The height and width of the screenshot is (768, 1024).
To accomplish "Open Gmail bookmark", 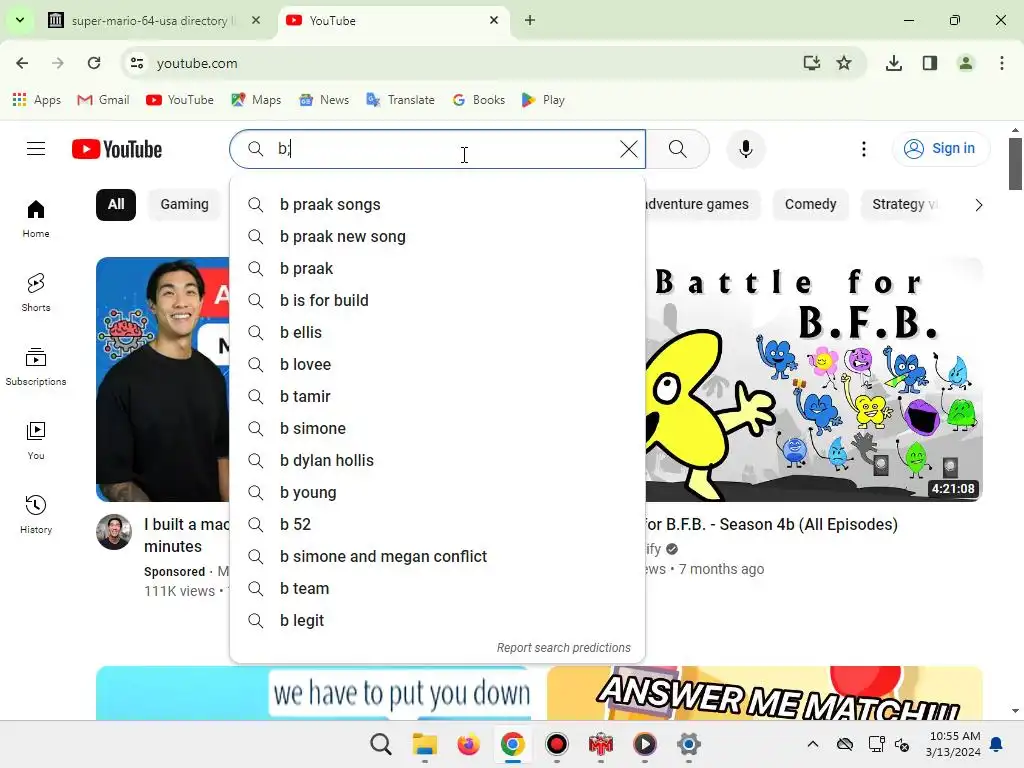I will click(103, 100).
